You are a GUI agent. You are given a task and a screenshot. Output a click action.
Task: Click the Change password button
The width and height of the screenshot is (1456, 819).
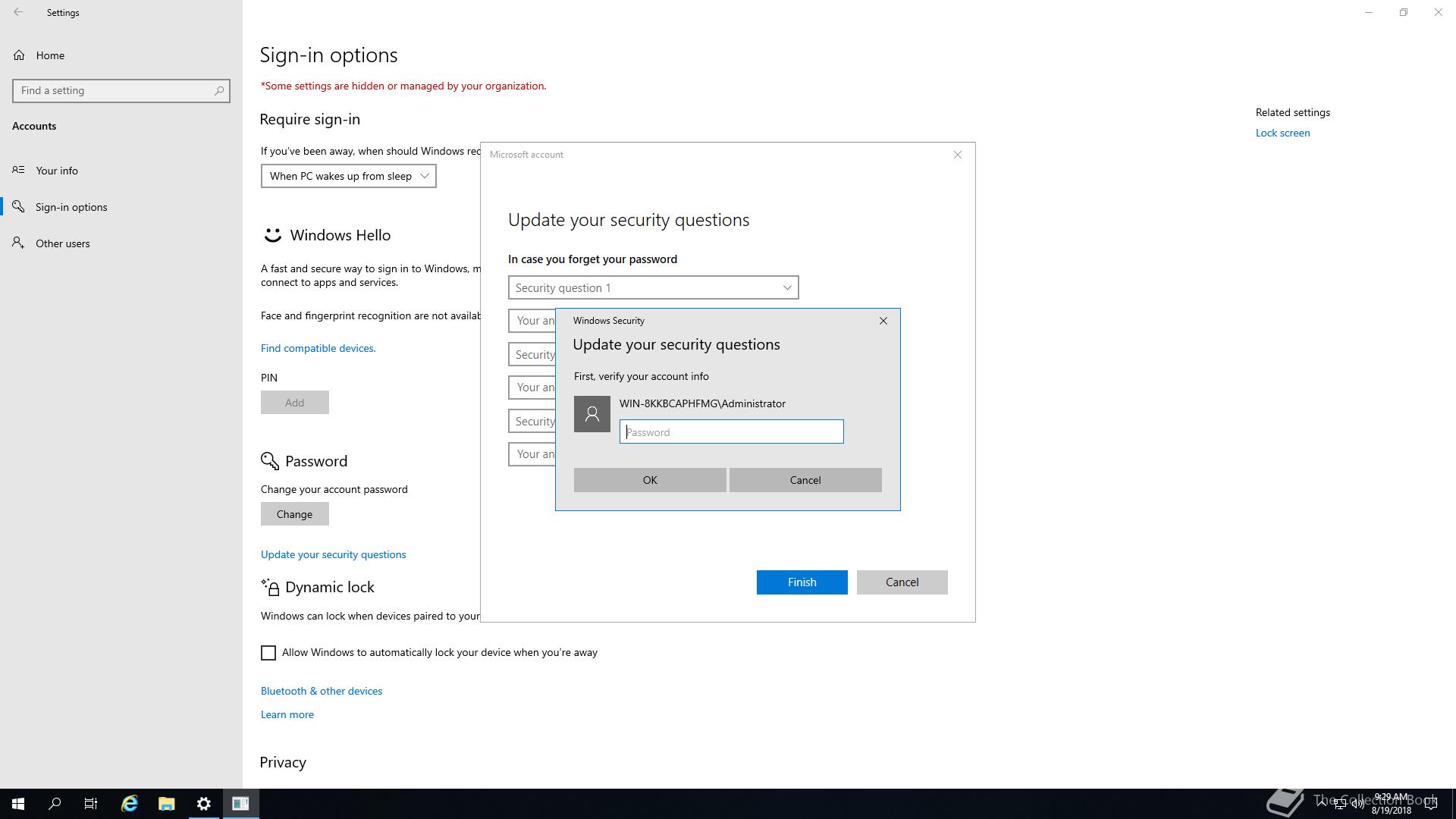(295, 514)
